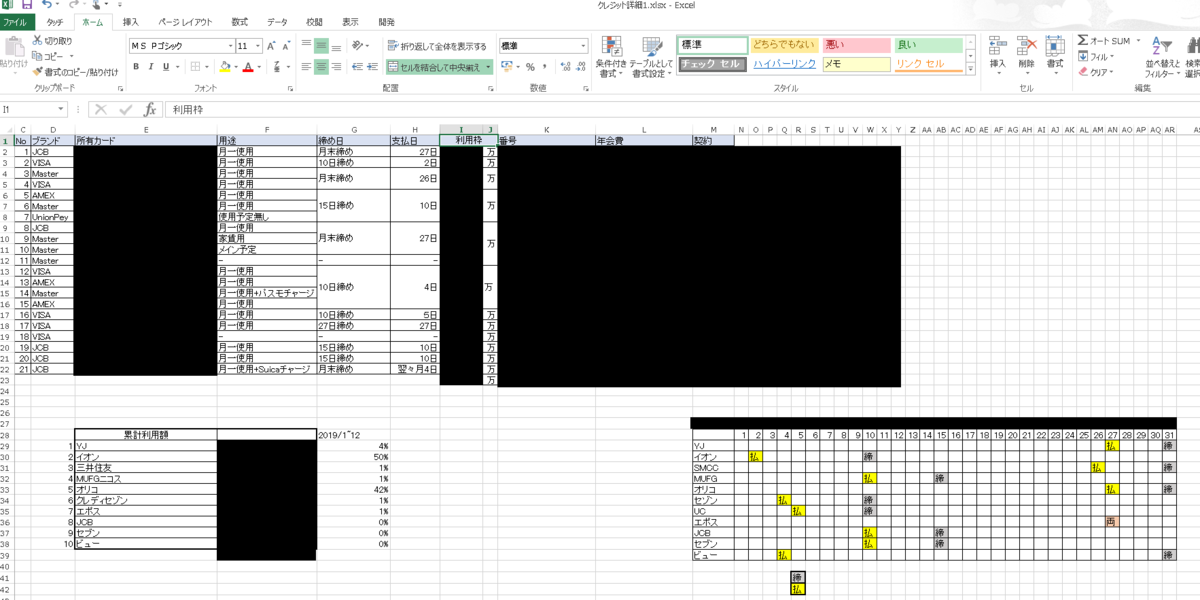Viewport: 1200px width, 600px height.
Task: Click the Format cells (書式) icon
Action: [x=1055, y=45]
